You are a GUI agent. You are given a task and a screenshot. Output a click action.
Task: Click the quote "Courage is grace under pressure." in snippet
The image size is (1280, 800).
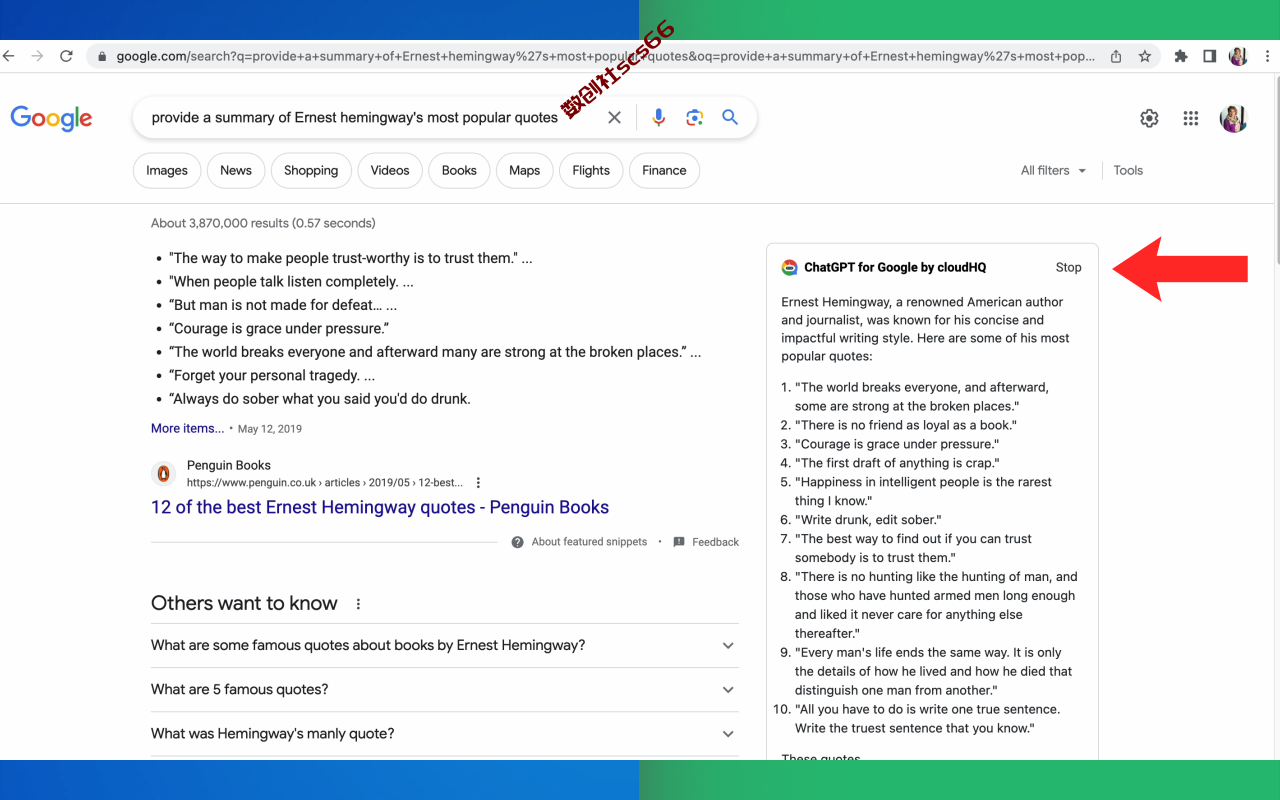279,328
